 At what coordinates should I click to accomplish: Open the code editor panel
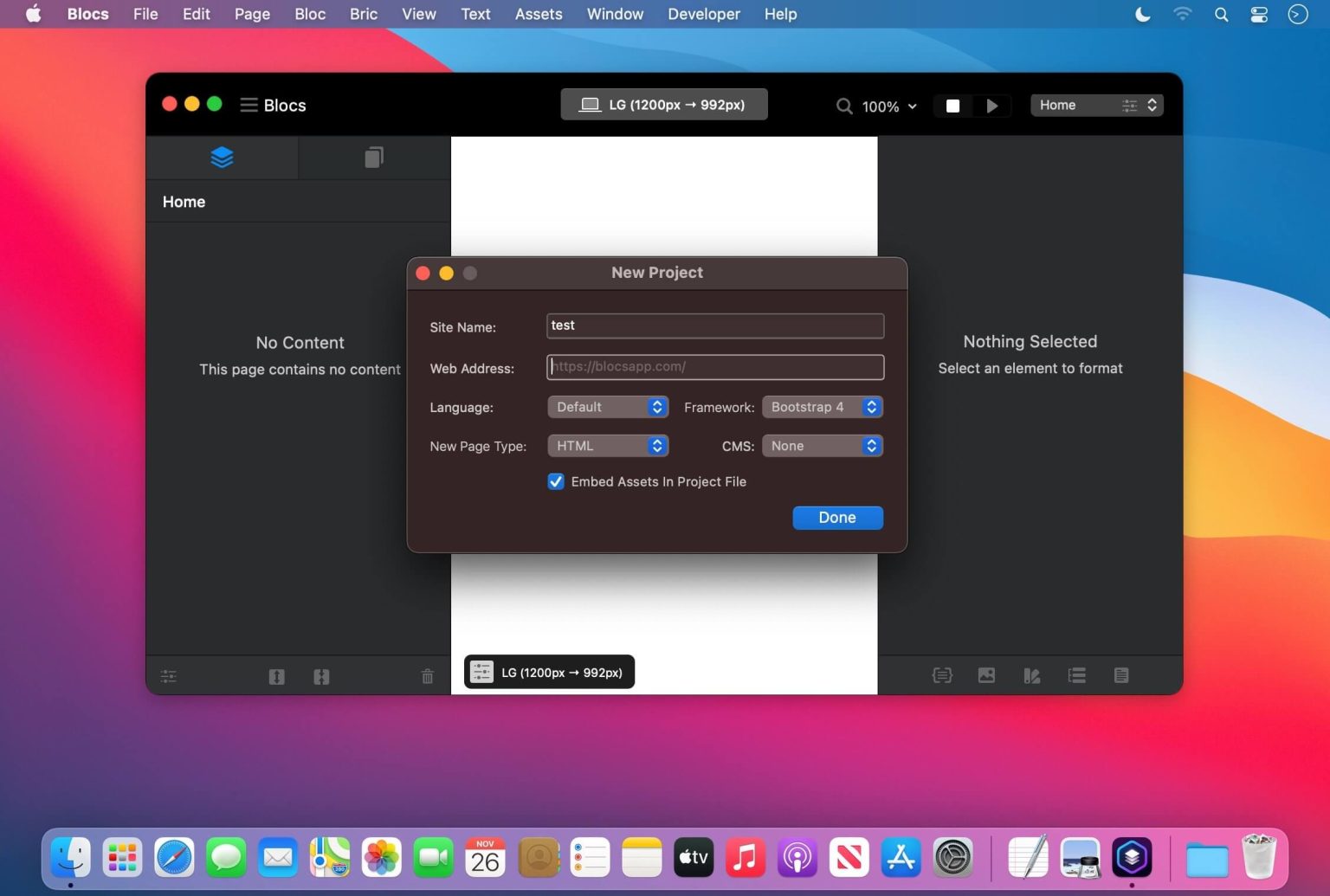(x=942, y=675)
